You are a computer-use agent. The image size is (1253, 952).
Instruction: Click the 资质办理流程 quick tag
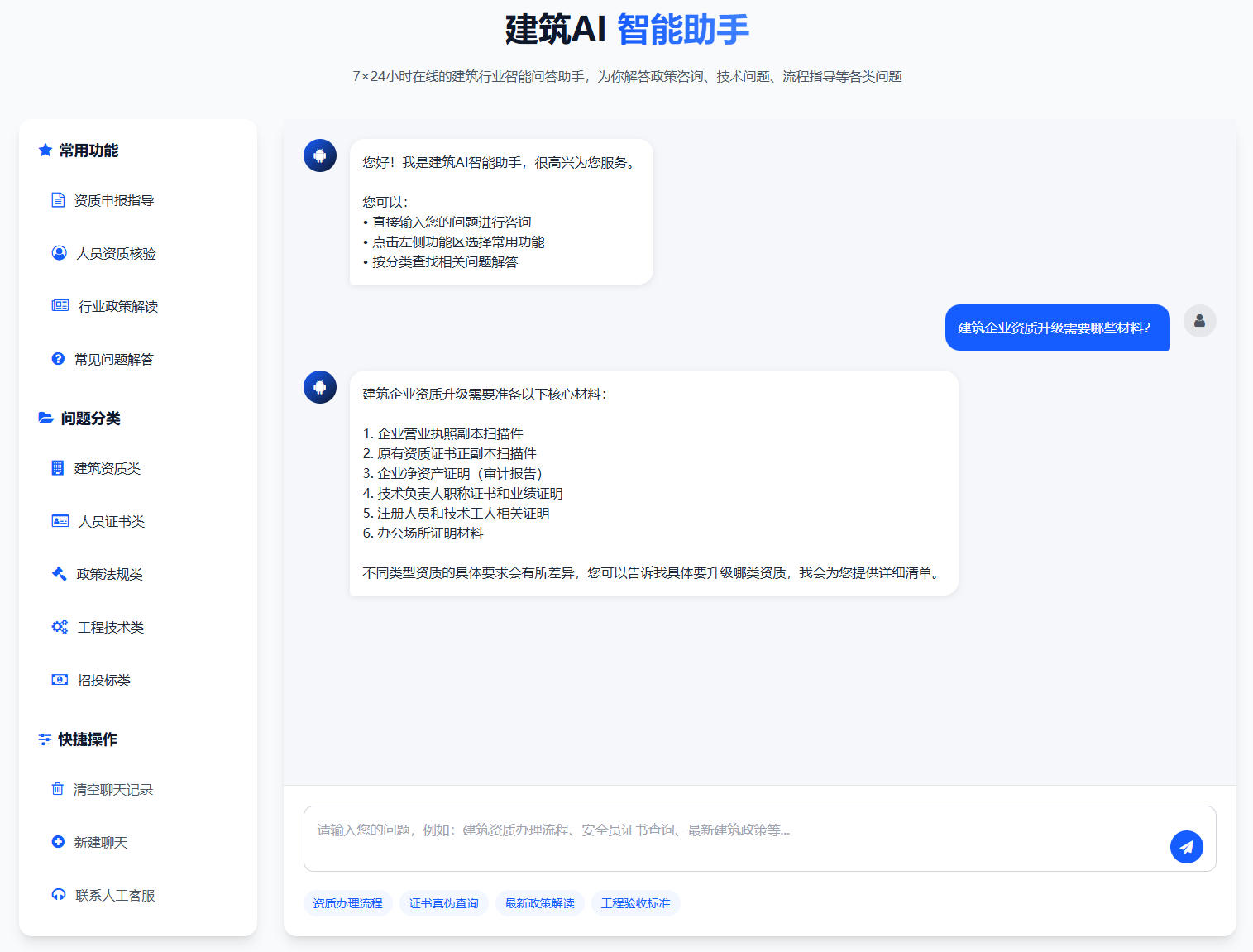(347, 903)
